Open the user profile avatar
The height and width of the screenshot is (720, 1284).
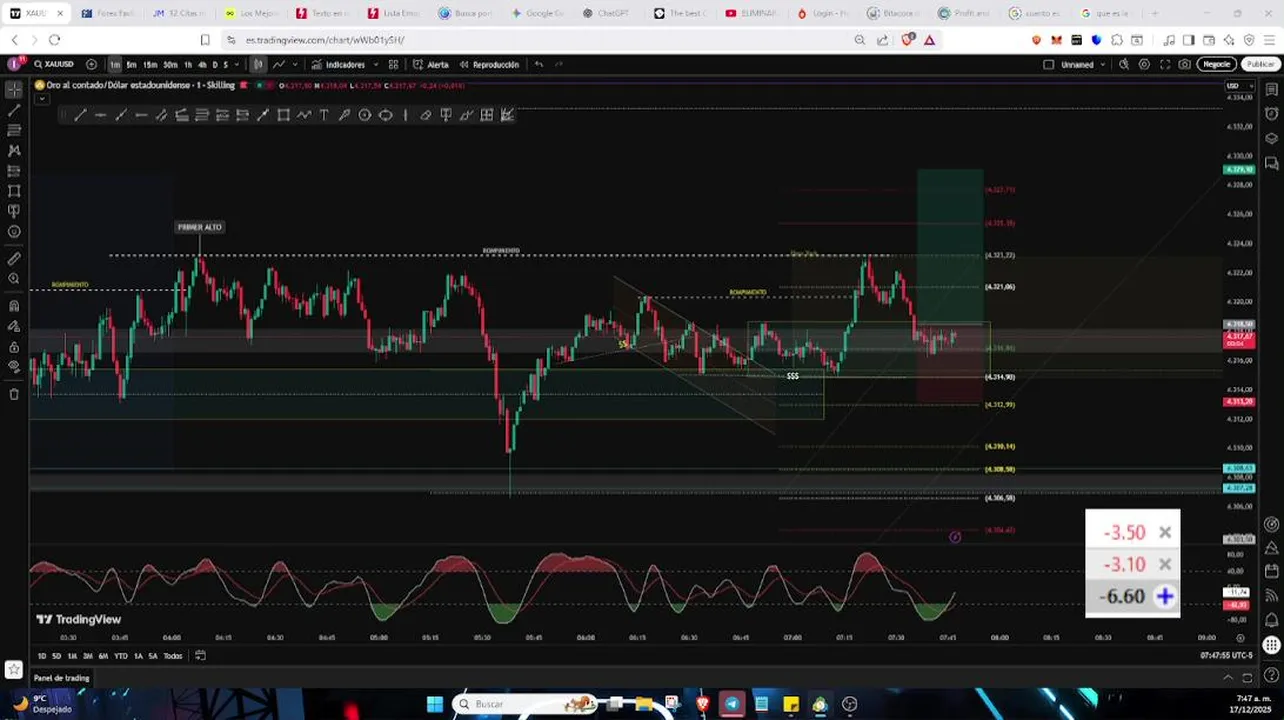coord(15,64)
